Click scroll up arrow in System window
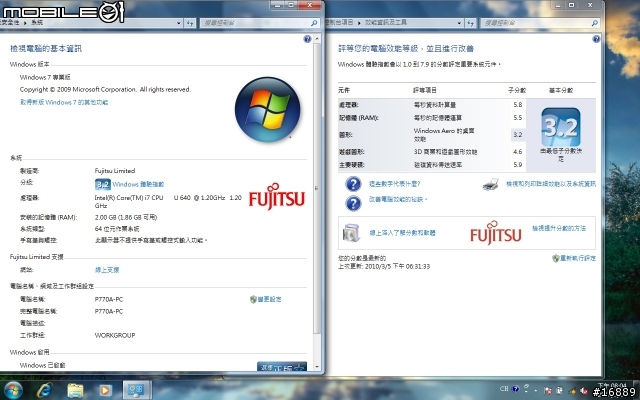 pos(318,39)
